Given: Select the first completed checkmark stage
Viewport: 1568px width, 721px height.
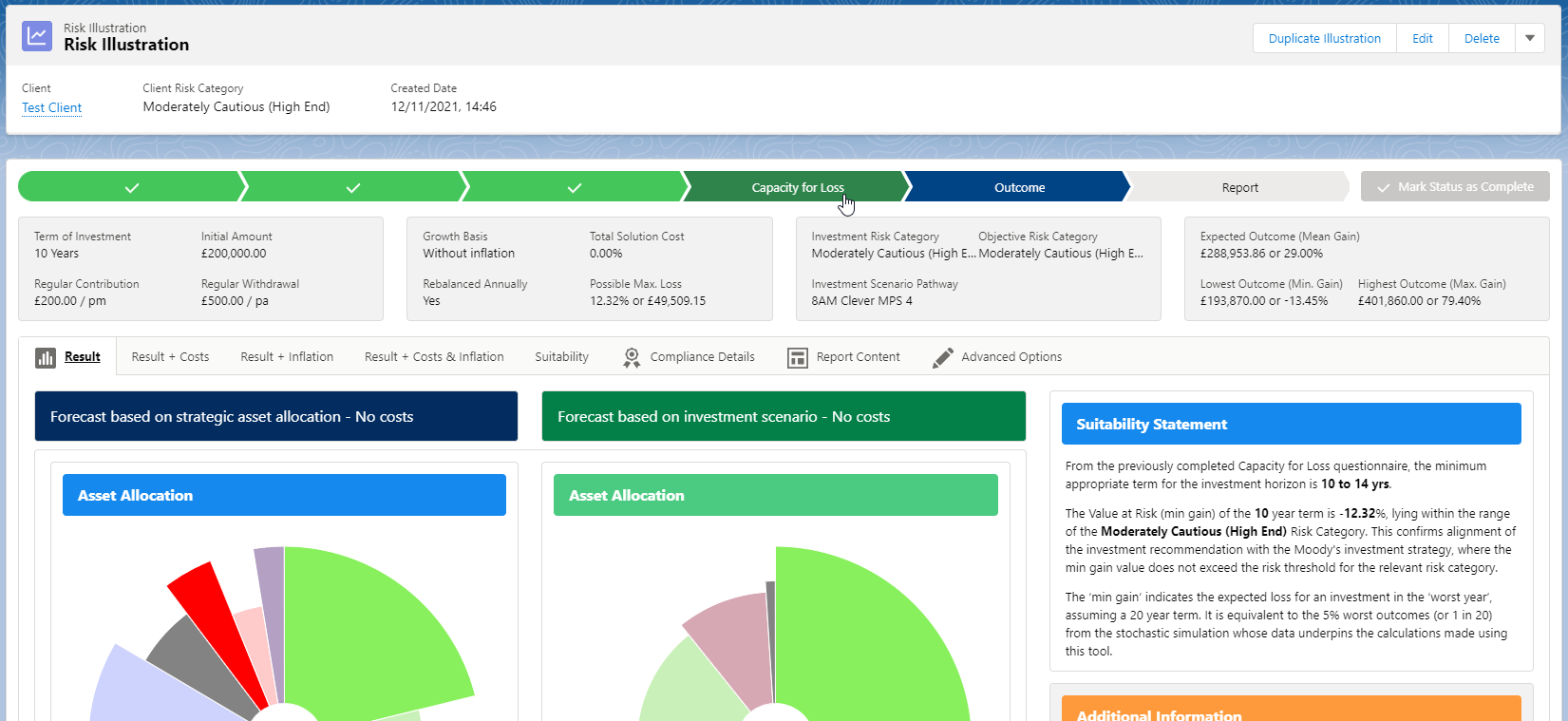Looking at the screenshot, I should [x=131, y=187].
